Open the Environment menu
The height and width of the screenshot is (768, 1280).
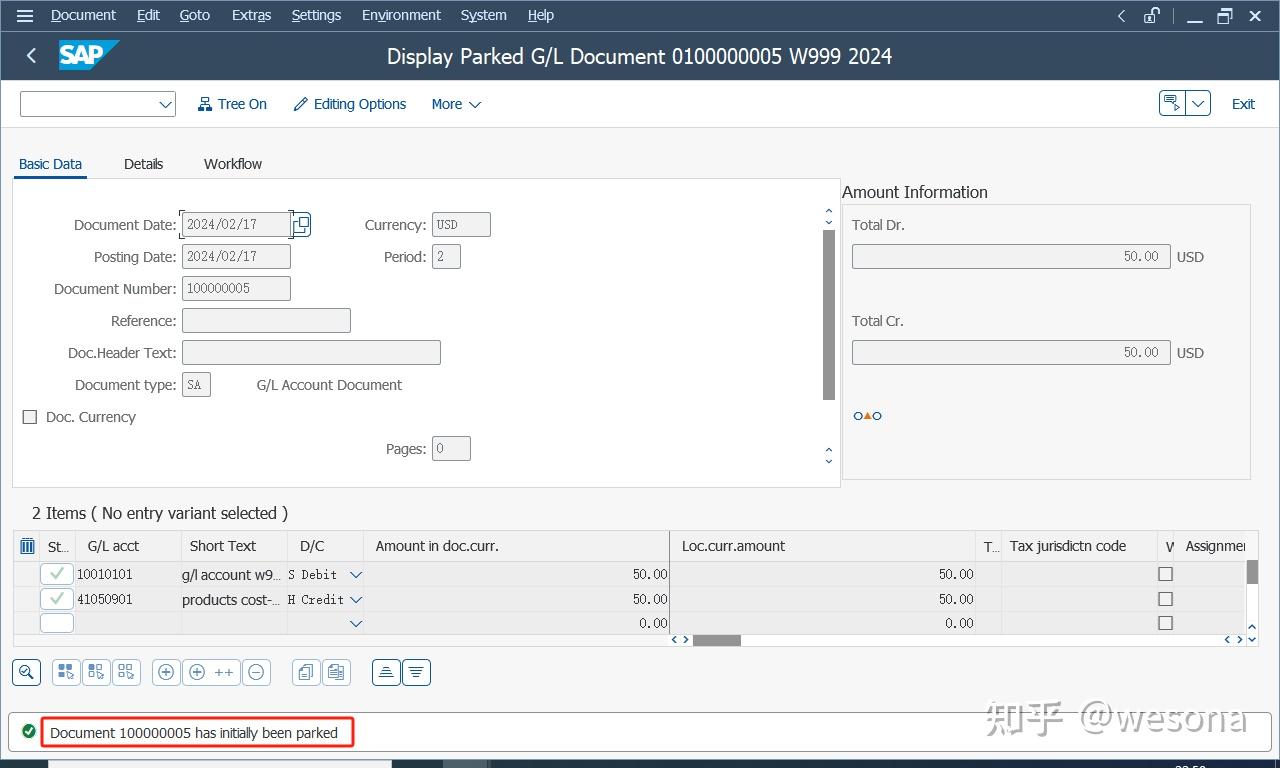point(401,16)
